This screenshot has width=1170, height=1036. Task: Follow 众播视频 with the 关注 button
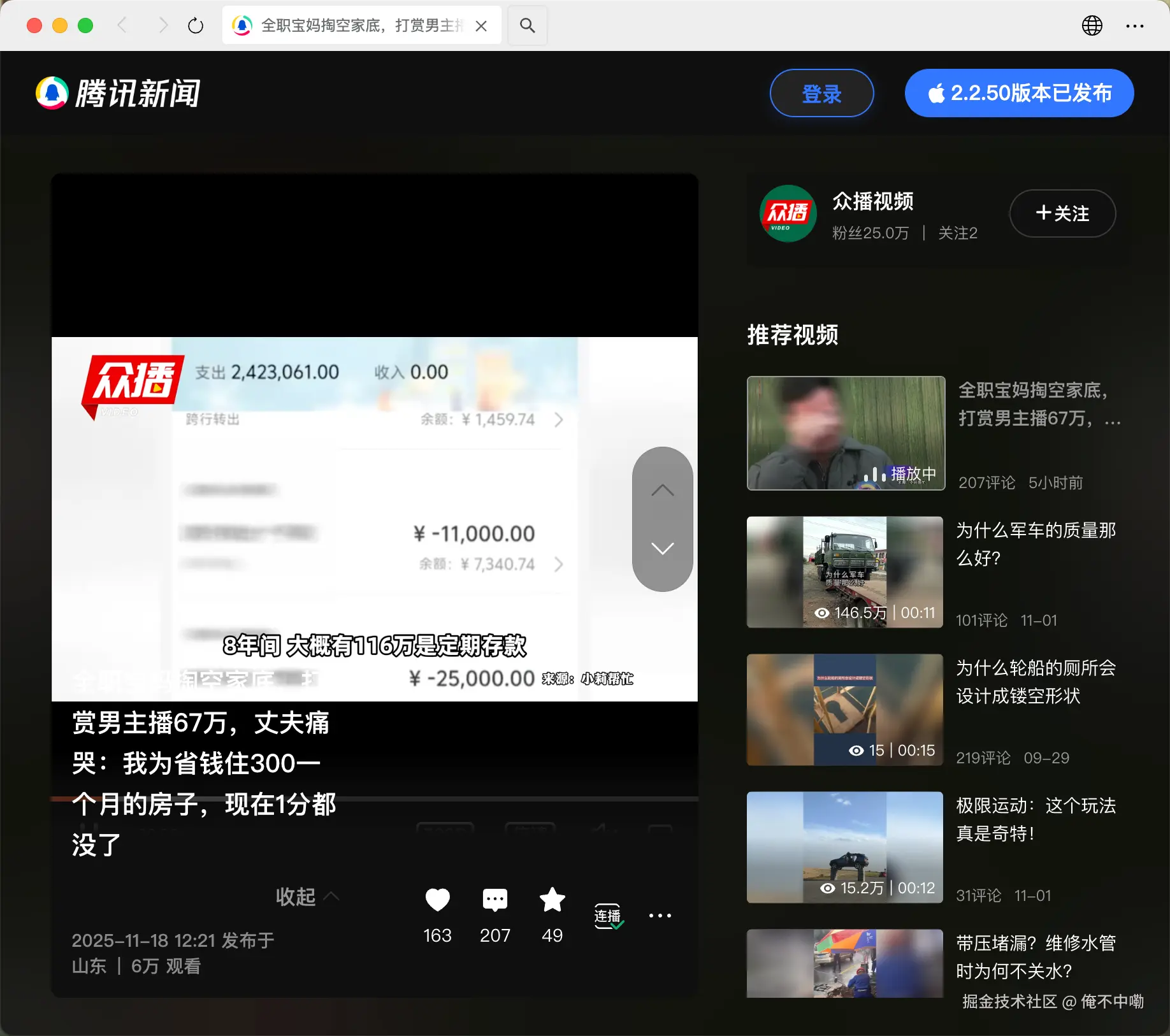1062,214
